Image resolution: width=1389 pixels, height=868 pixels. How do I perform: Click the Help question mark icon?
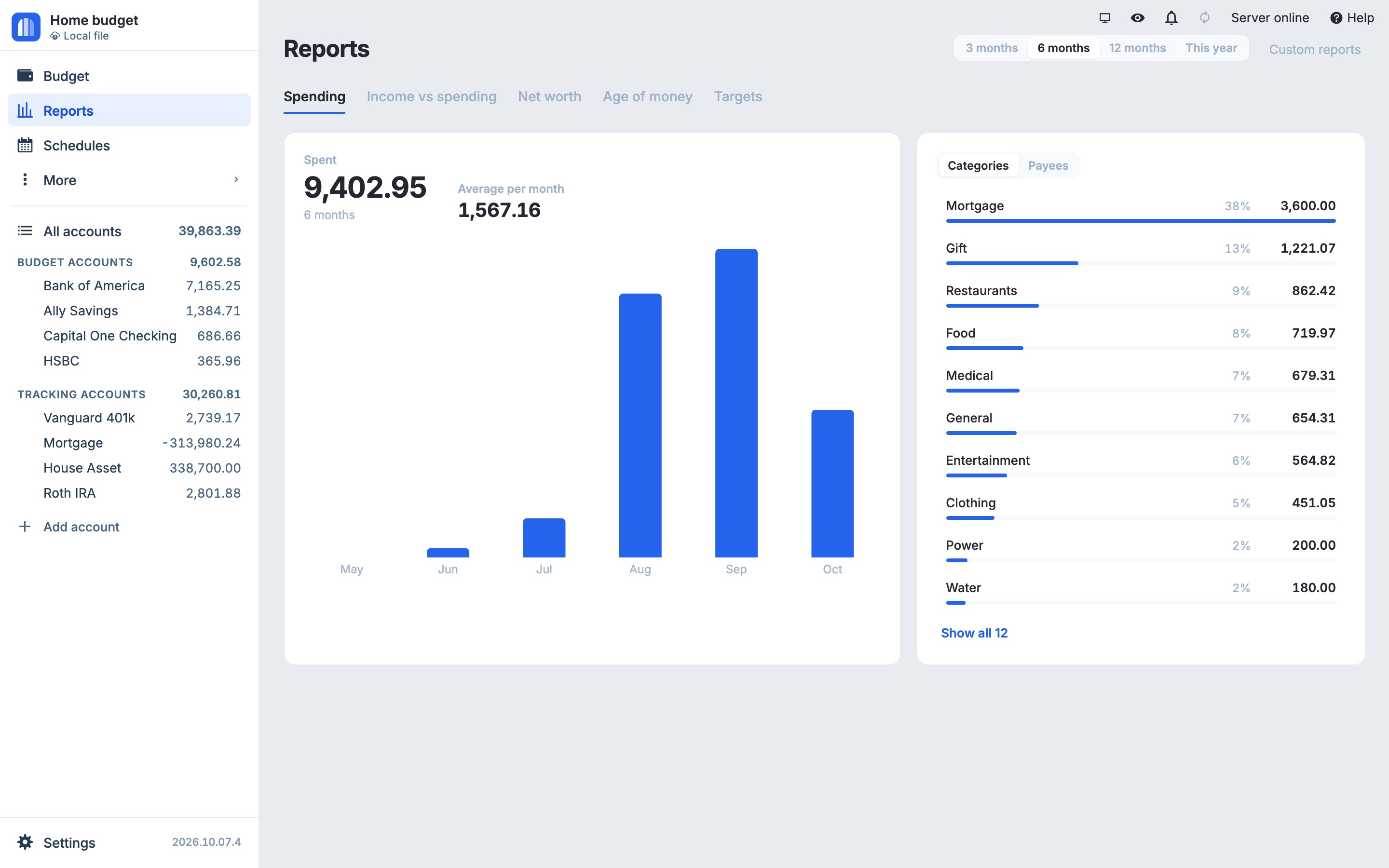(x=1336, y=18)
